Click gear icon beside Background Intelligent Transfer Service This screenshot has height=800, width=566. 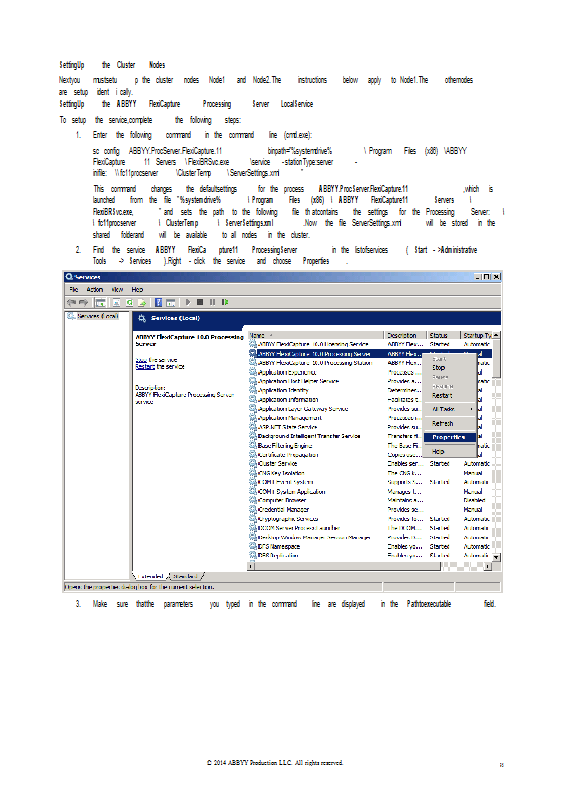tap(252, 436)
